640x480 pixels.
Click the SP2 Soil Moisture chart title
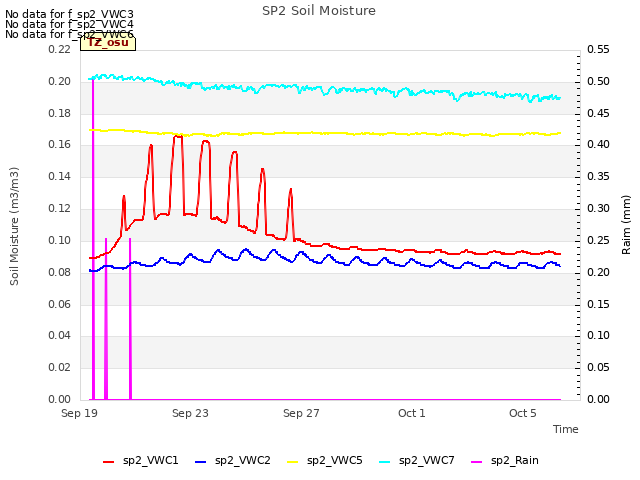(x=319, y=11)
